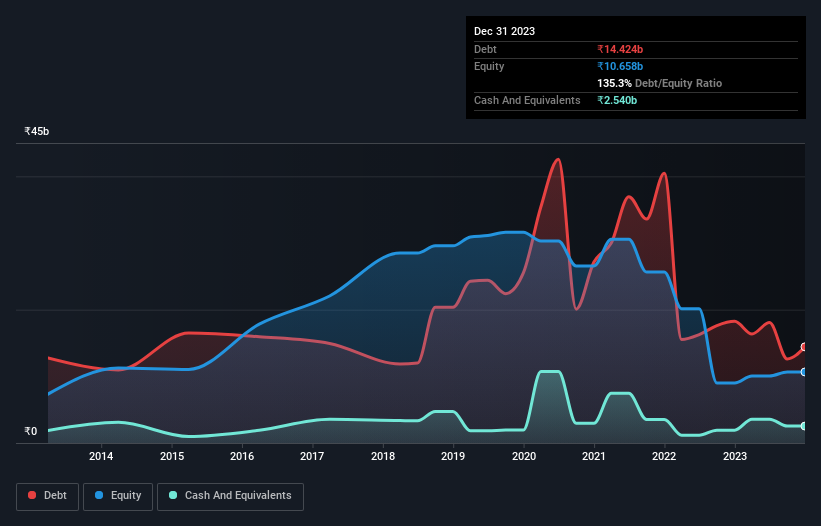This screenshot has width=821, height=526.
Task: Click the 2015 x-axis label
Action: coord(172,456)
